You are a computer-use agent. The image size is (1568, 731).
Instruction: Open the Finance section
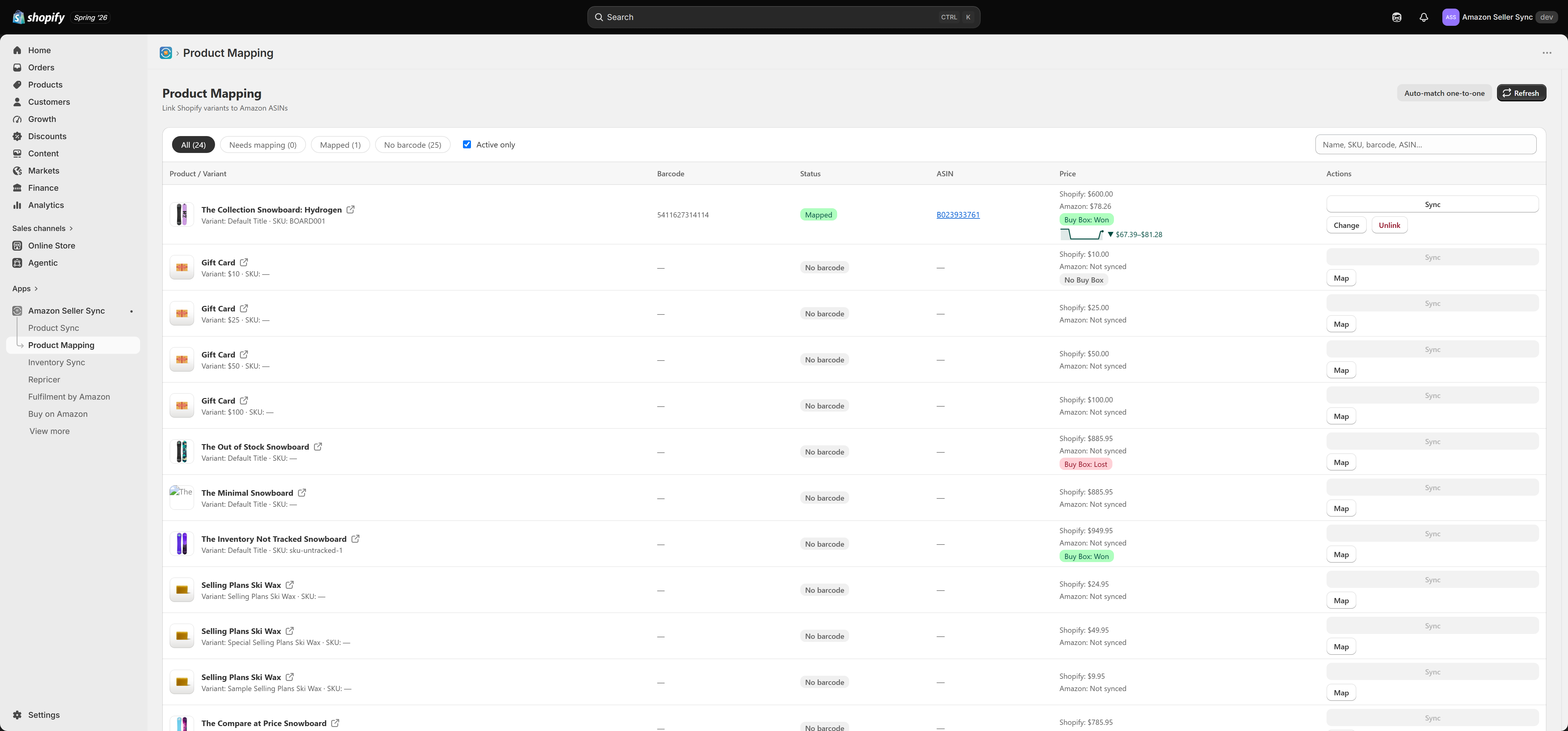point(43,188)
